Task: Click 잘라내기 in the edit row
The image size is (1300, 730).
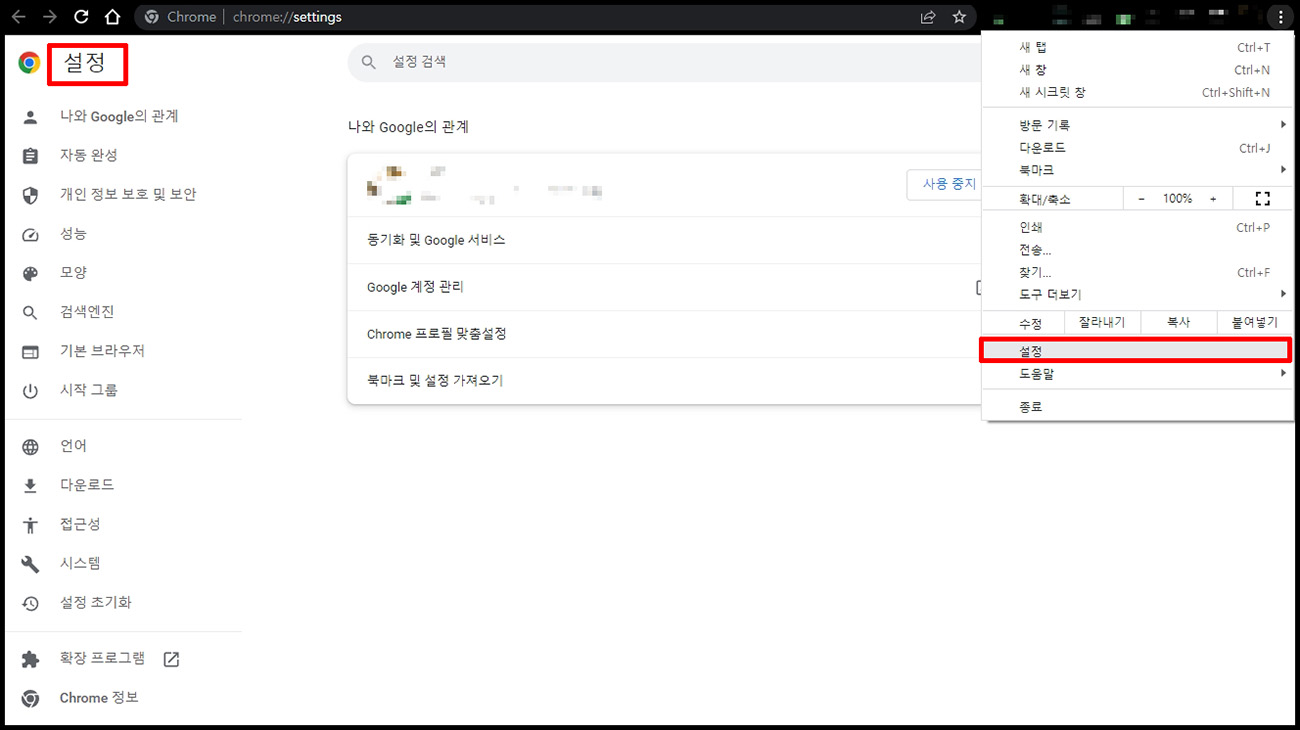Action: pos(1102,323)
